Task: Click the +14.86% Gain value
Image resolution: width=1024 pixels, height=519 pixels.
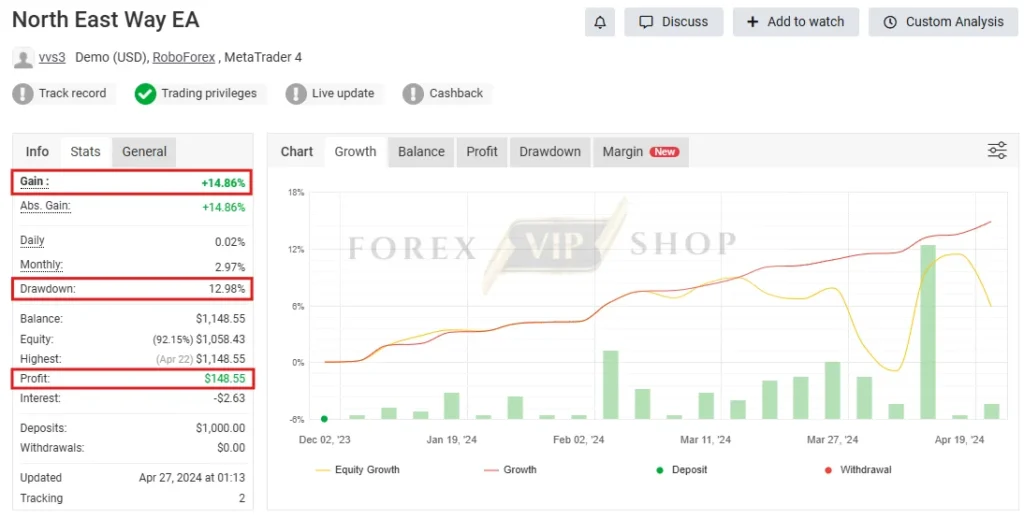Action: [x=223, y=183]
